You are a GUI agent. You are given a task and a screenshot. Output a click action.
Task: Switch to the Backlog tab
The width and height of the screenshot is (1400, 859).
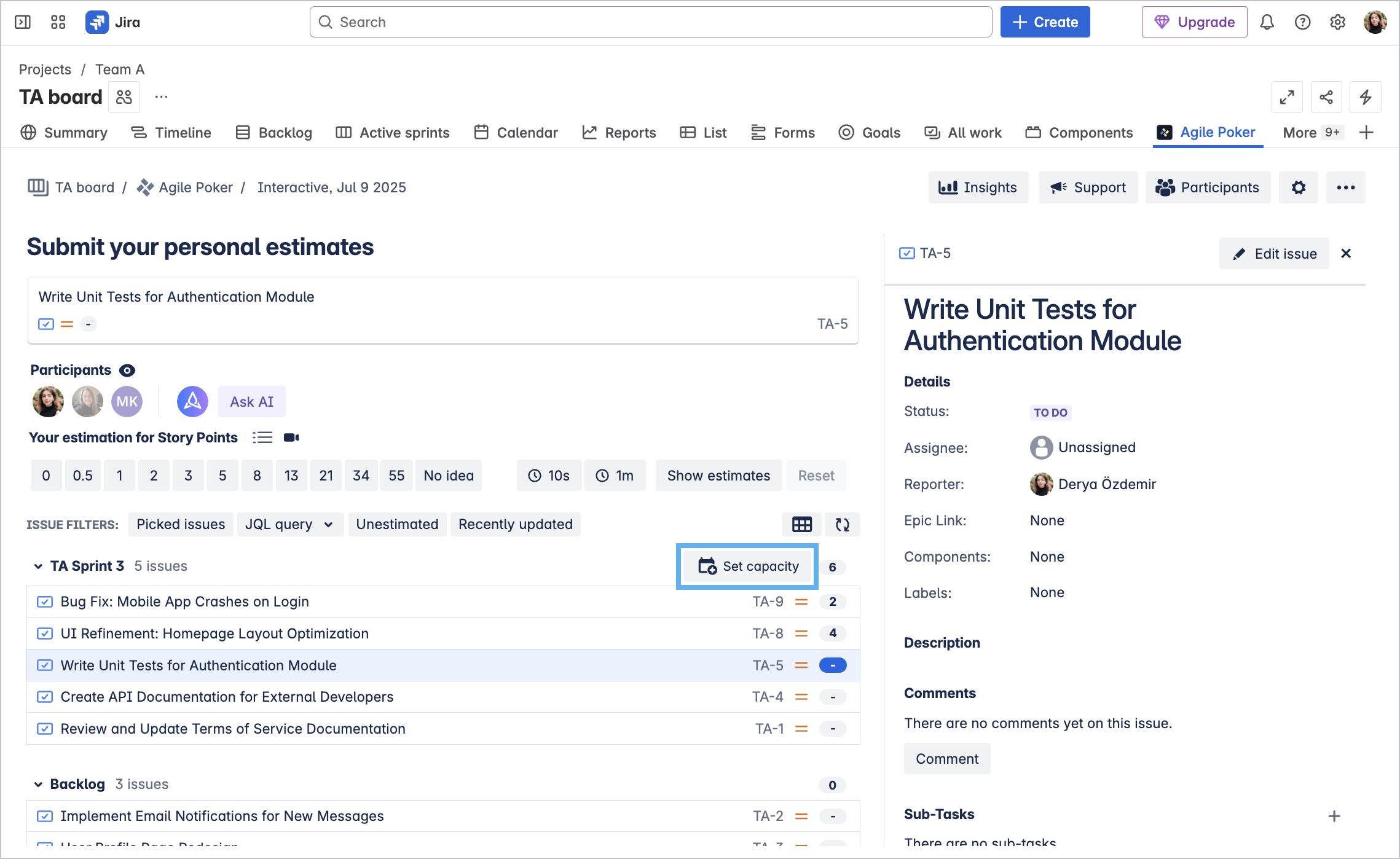coord(274,133)
